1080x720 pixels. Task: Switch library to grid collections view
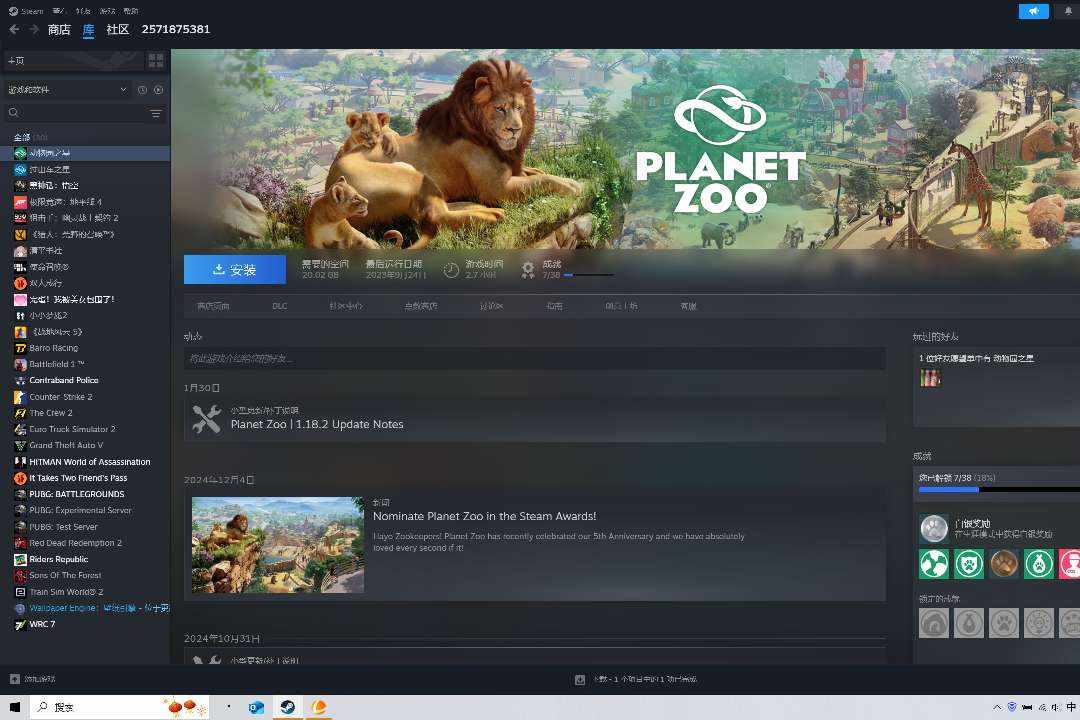click(x=156, y=61)
